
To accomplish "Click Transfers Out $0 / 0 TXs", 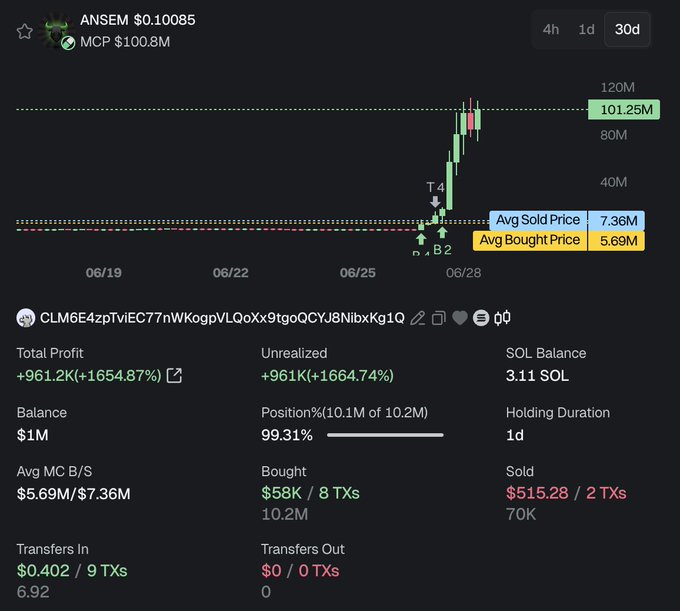I will pos(300,571).
